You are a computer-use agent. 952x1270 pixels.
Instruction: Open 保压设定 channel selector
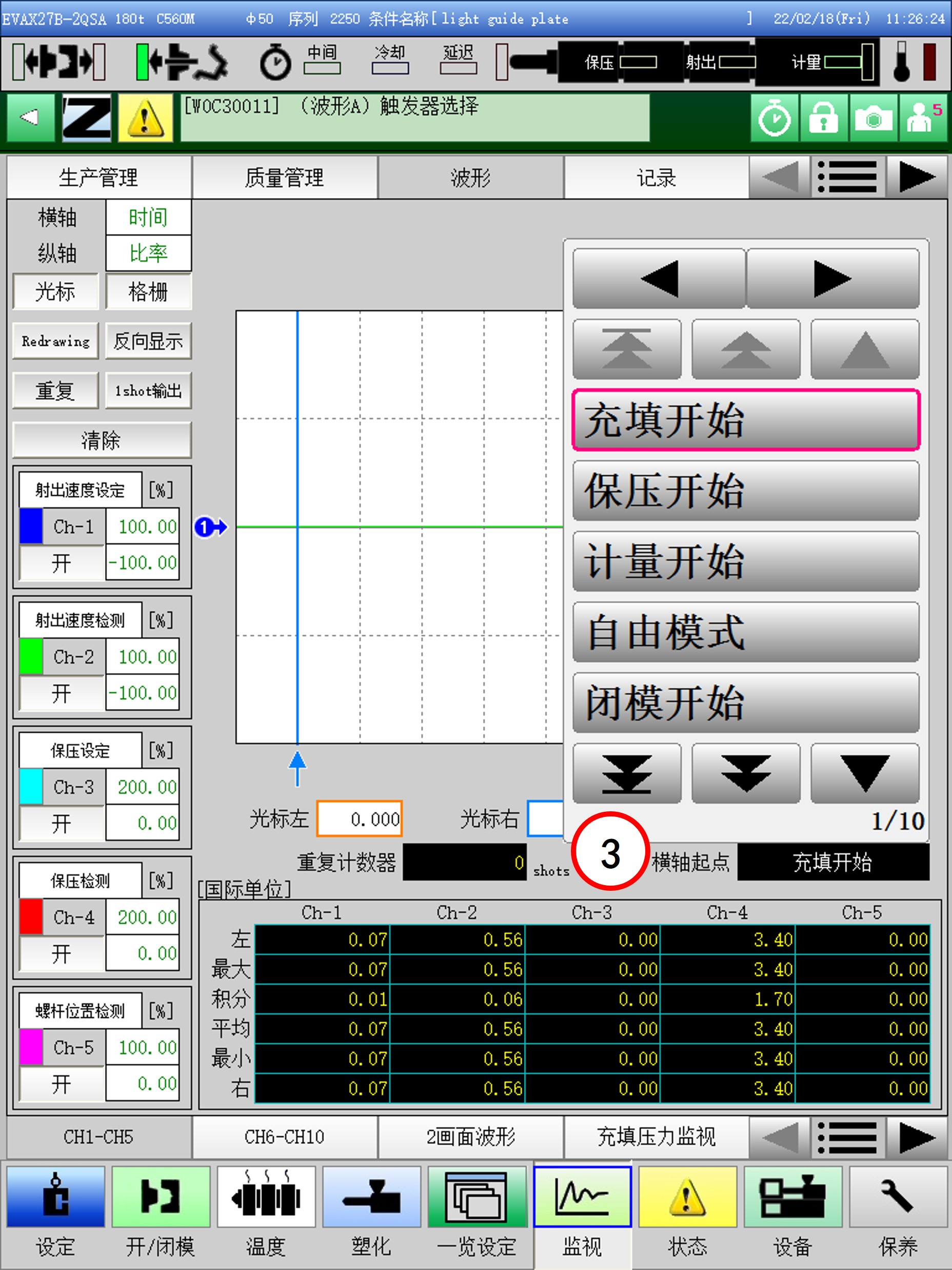click(81, 750)
